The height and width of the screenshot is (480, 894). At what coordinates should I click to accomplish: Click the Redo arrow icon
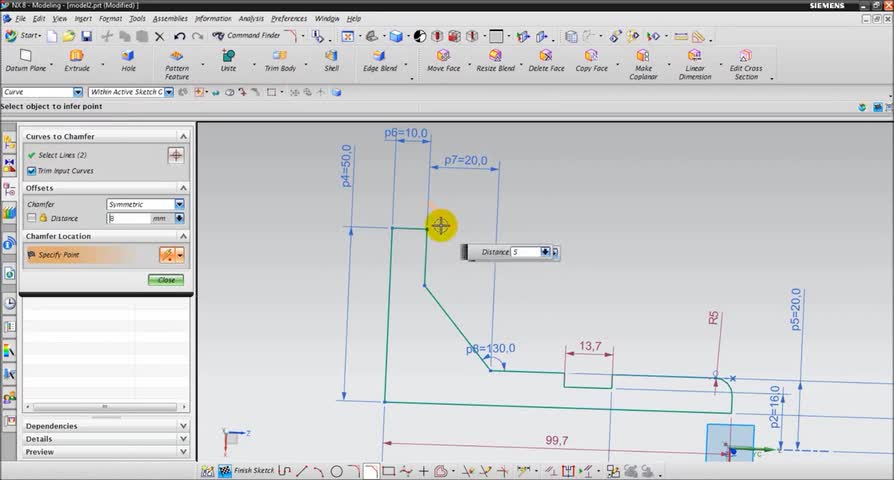(x=197, y=36)
